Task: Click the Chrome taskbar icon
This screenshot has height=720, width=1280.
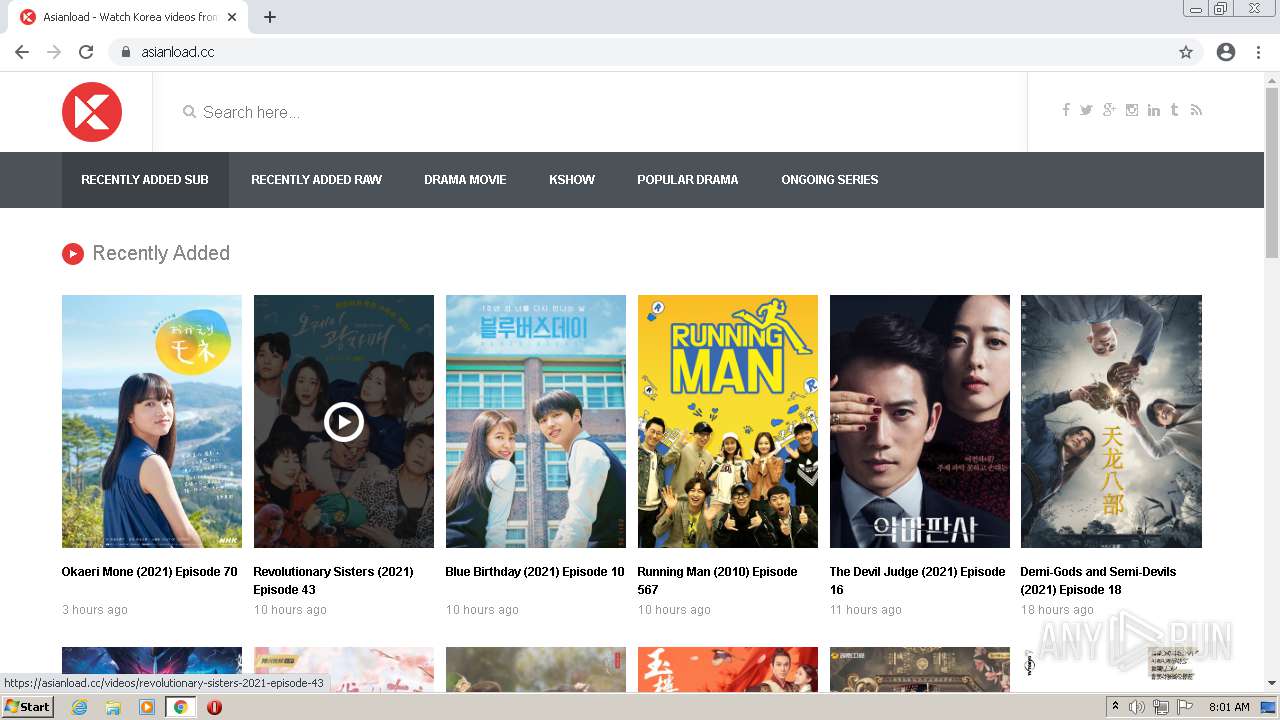Action: coord(181,707)
